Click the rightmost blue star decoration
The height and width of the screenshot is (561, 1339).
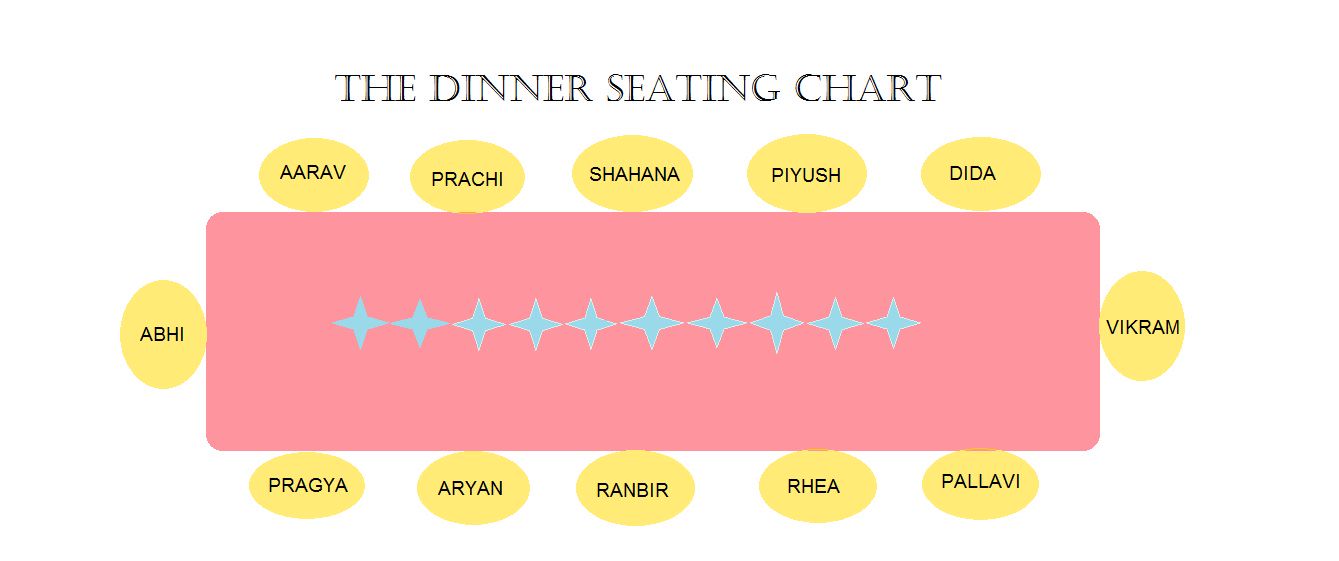pyautogui.click(x=893, y=323)
